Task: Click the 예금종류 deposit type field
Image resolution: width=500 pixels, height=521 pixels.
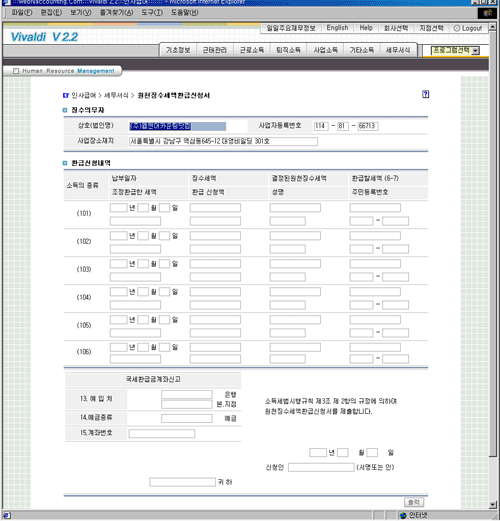Action: click(x=187, y=418)
